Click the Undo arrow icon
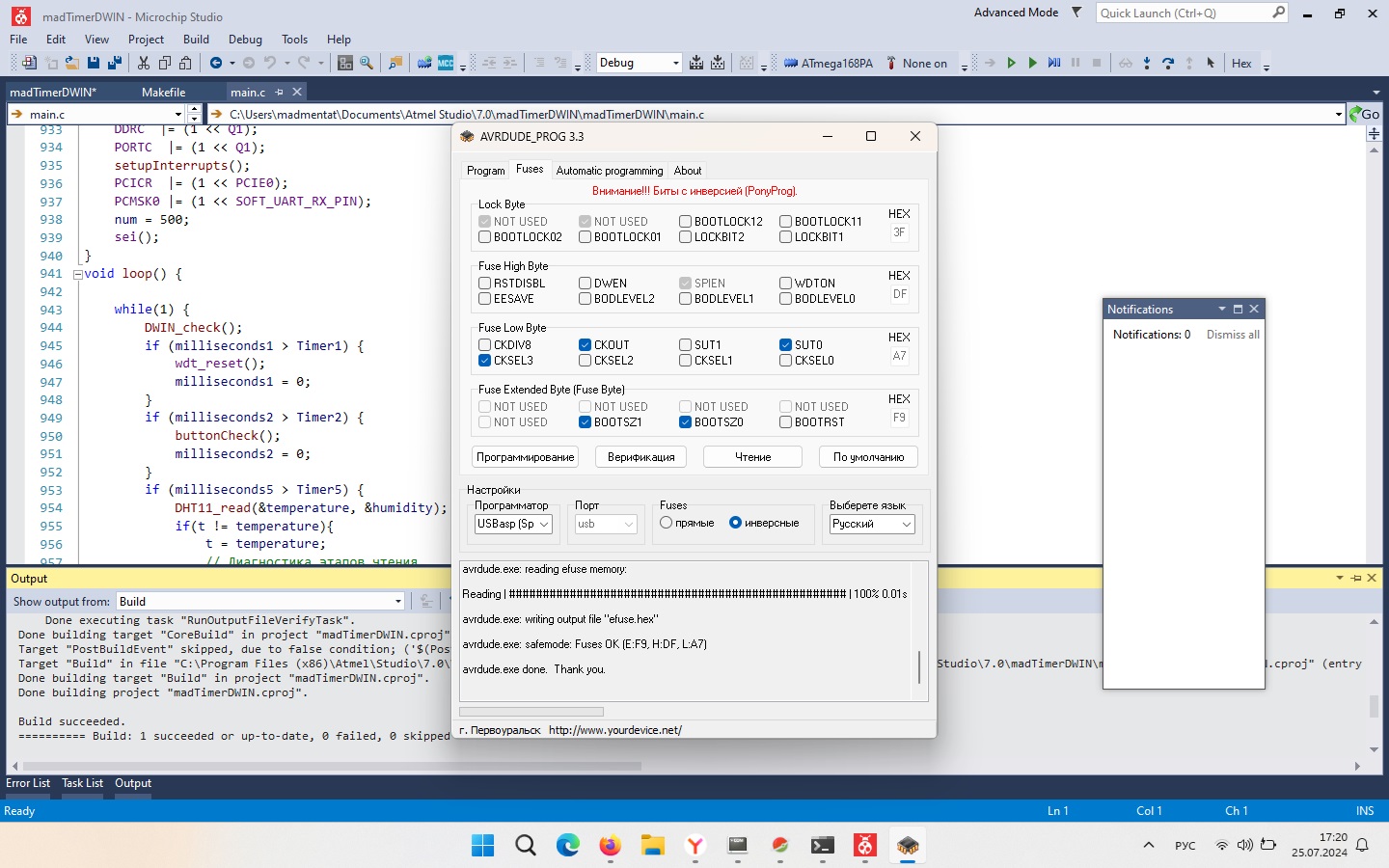 270,63
